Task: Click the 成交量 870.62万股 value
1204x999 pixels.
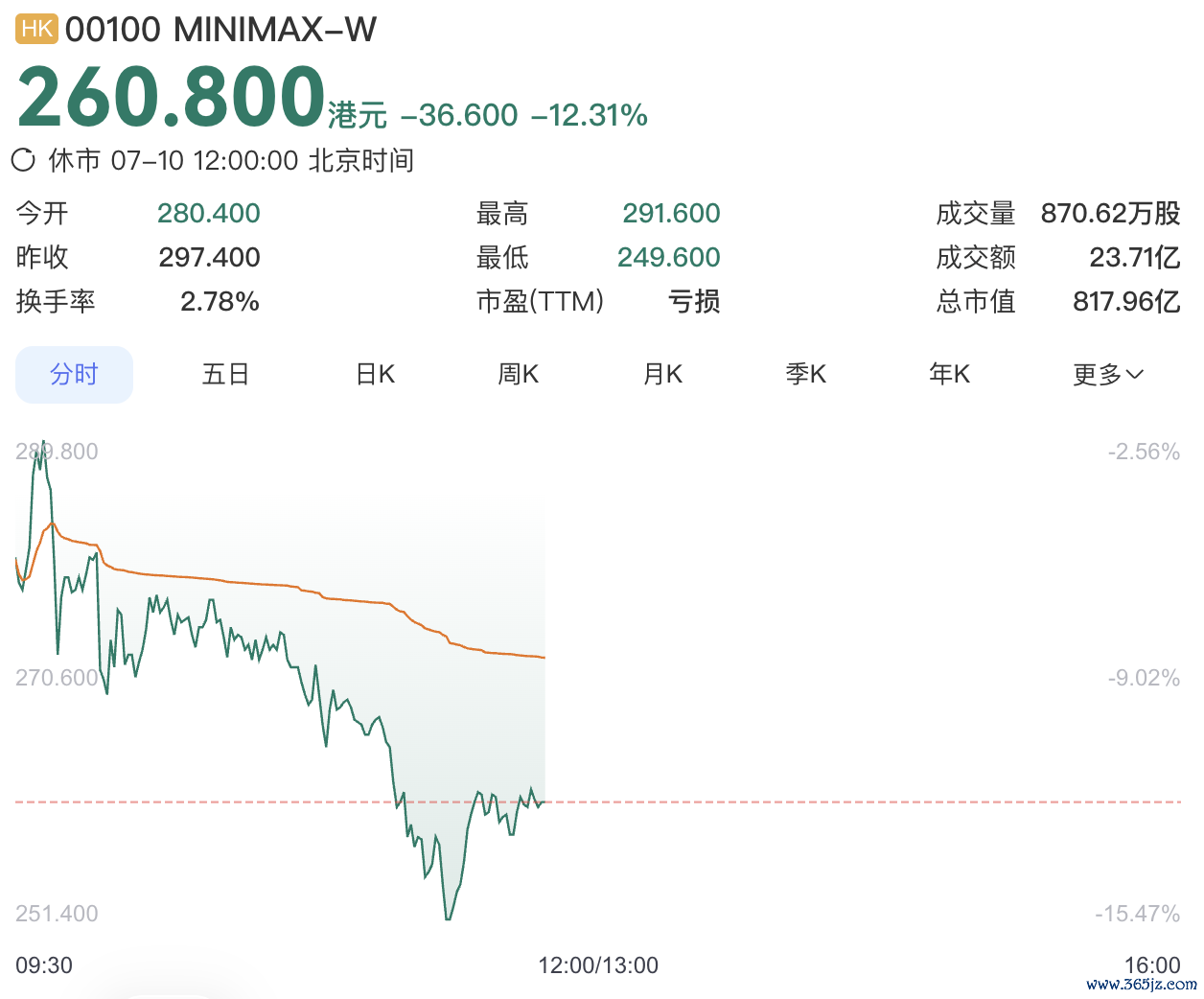Action: (x=1111, y=213)
